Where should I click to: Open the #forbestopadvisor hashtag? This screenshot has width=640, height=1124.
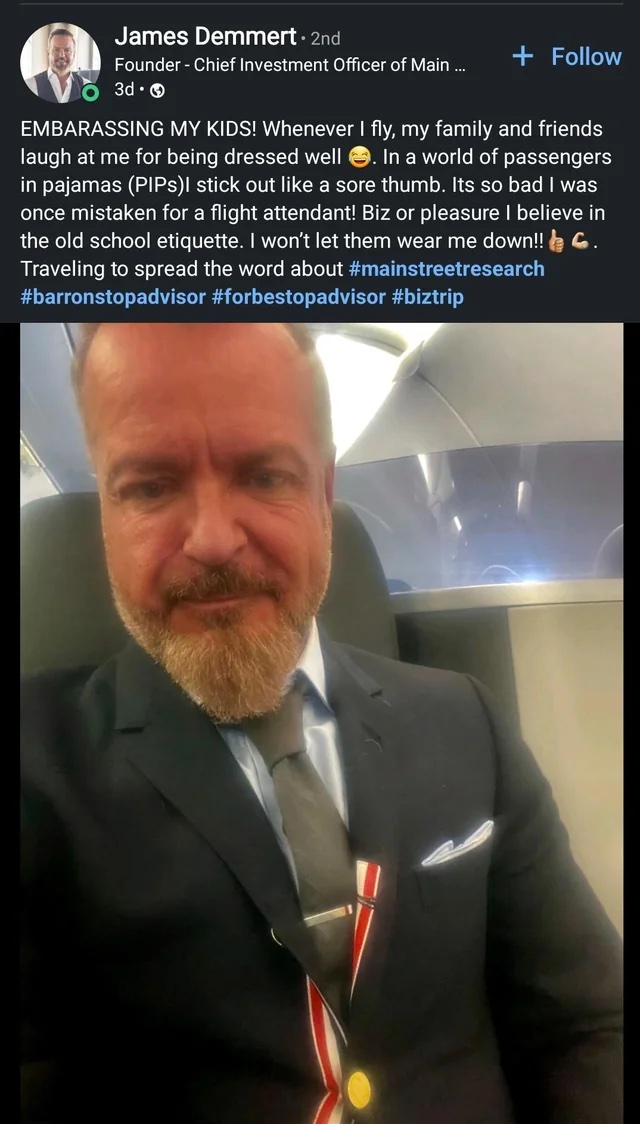coord(299,297)
